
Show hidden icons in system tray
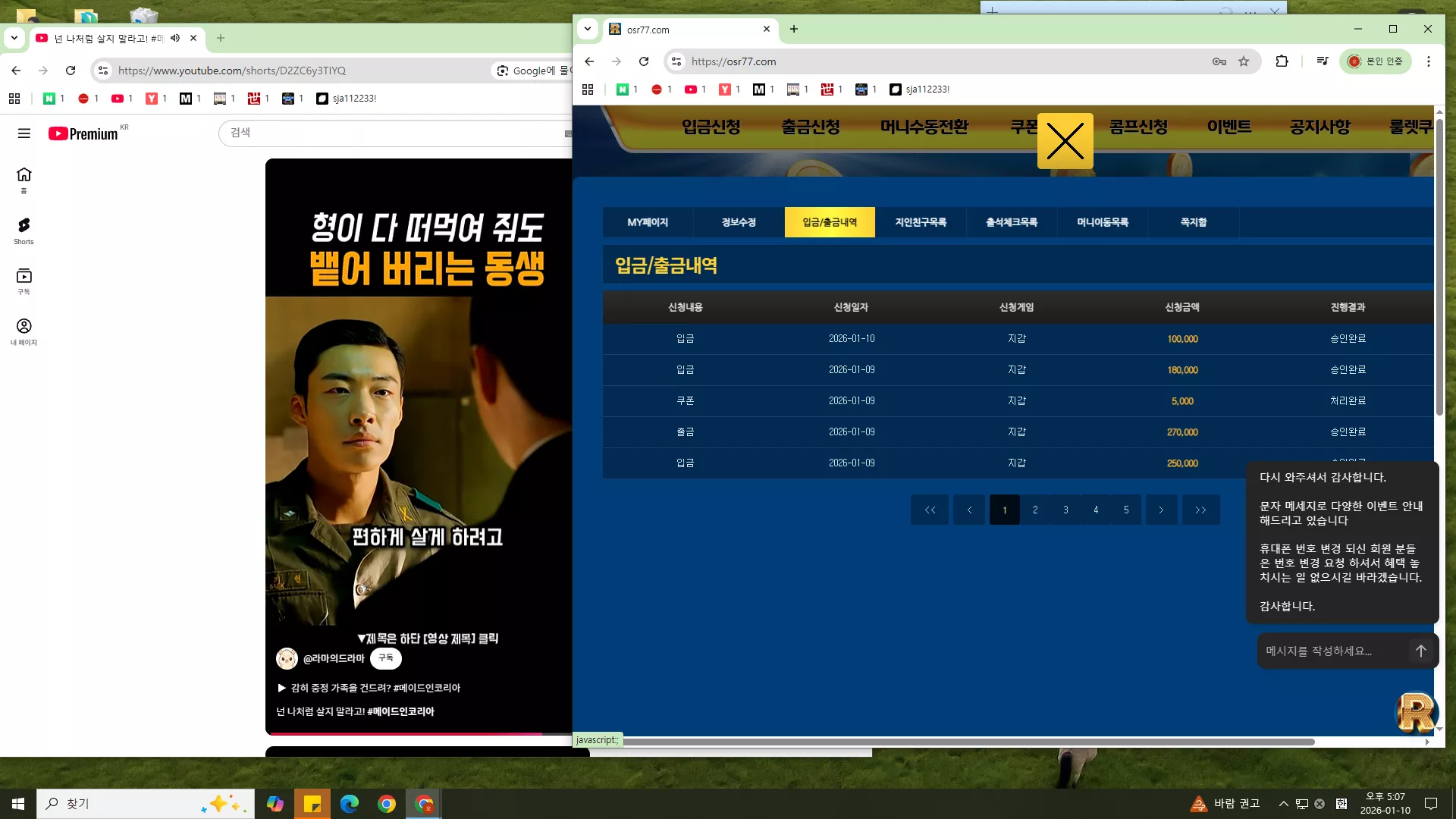click(1283, 804)
